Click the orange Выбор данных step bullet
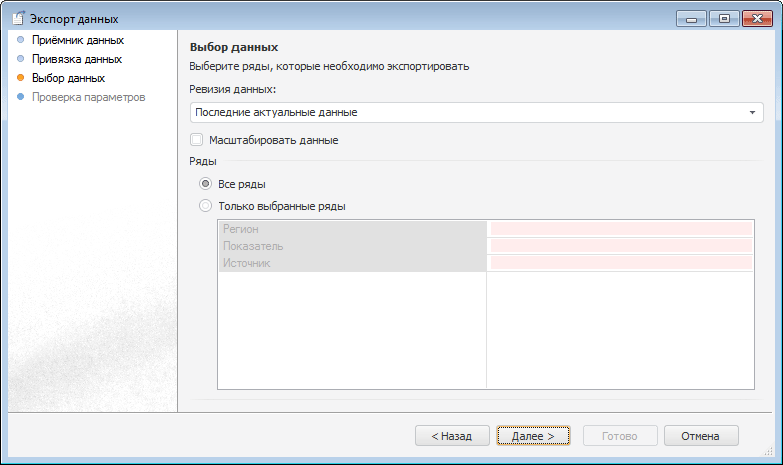The width and height of the screenshot is (783, 465). click(x=20, y=77)
